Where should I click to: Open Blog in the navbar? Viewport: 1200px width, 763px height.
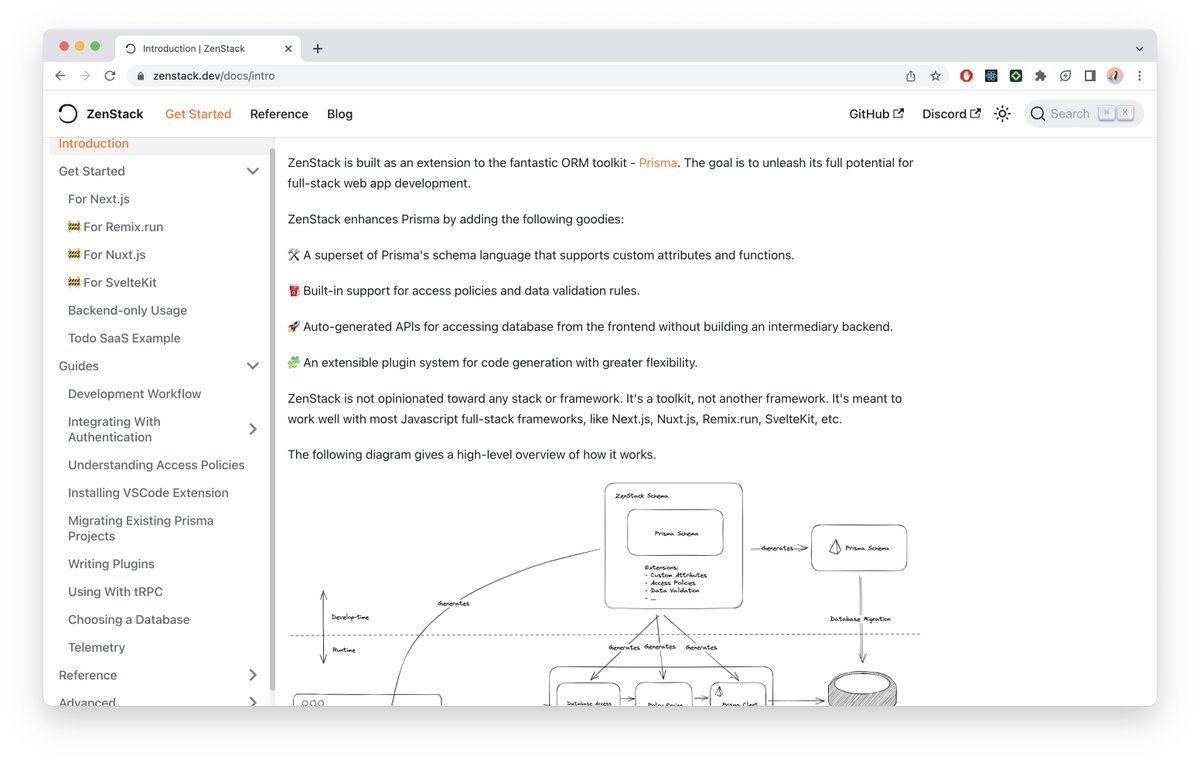pyautogui.click(x=340, y=114)
